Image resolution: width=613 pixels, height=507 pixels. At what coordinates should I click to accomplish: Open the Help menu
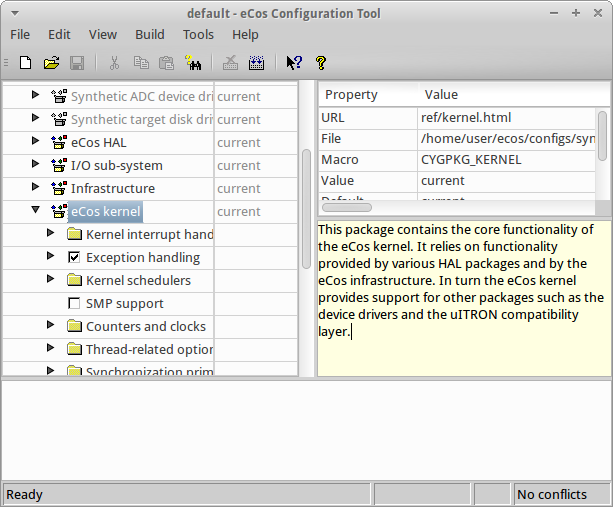(245, 35)
